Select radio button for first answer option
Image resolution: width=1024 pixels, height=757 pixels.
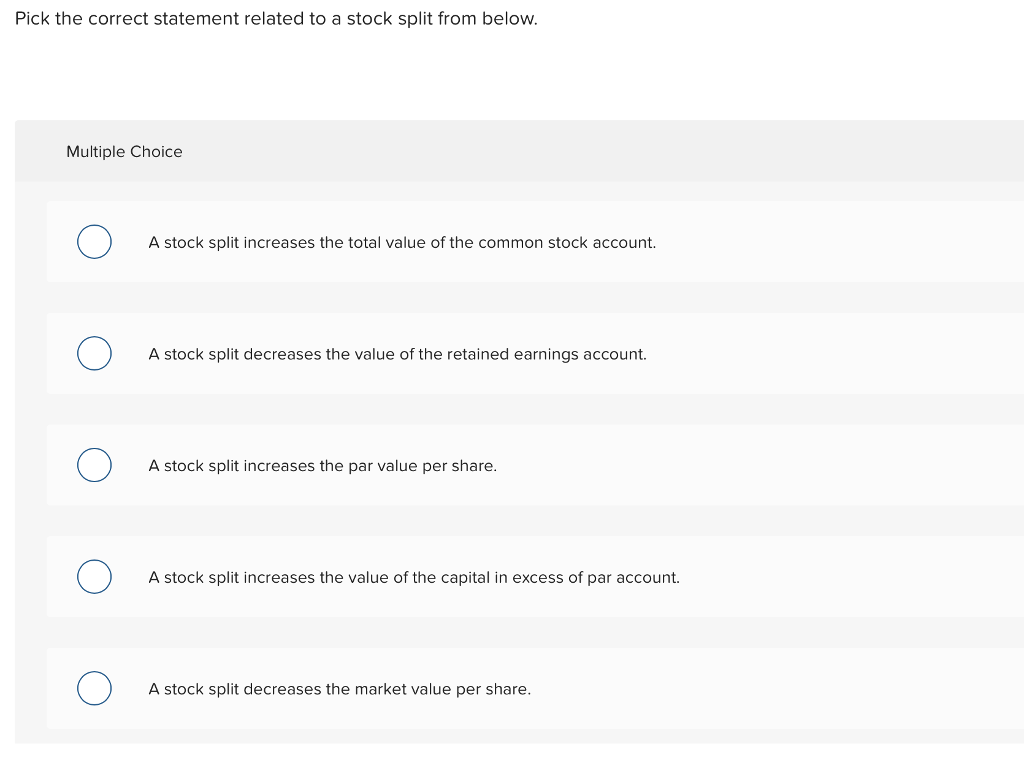tap(94, 241)
